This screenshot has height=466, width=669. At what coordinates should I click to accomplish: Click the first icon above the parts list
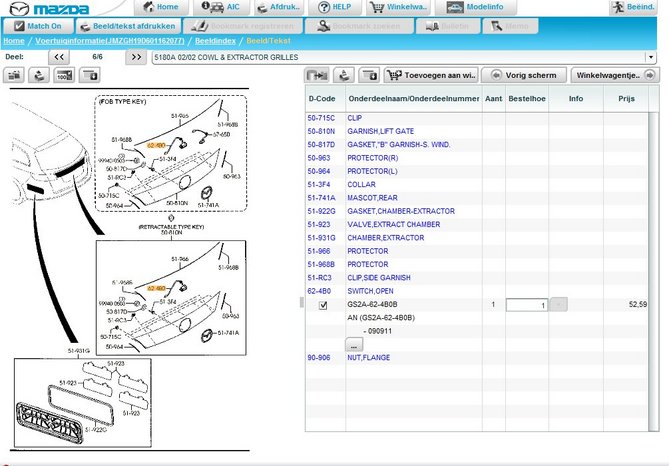tap(317, 75)
